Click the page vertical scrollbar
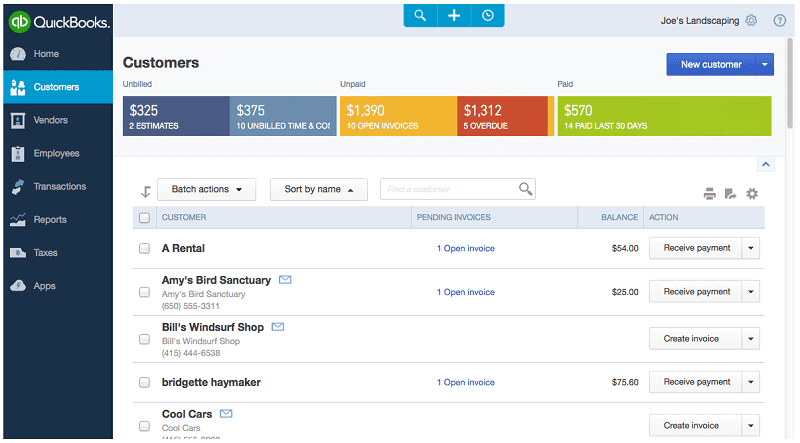The width and height of the screenshot is (800, 443). [x=790, y=84]
